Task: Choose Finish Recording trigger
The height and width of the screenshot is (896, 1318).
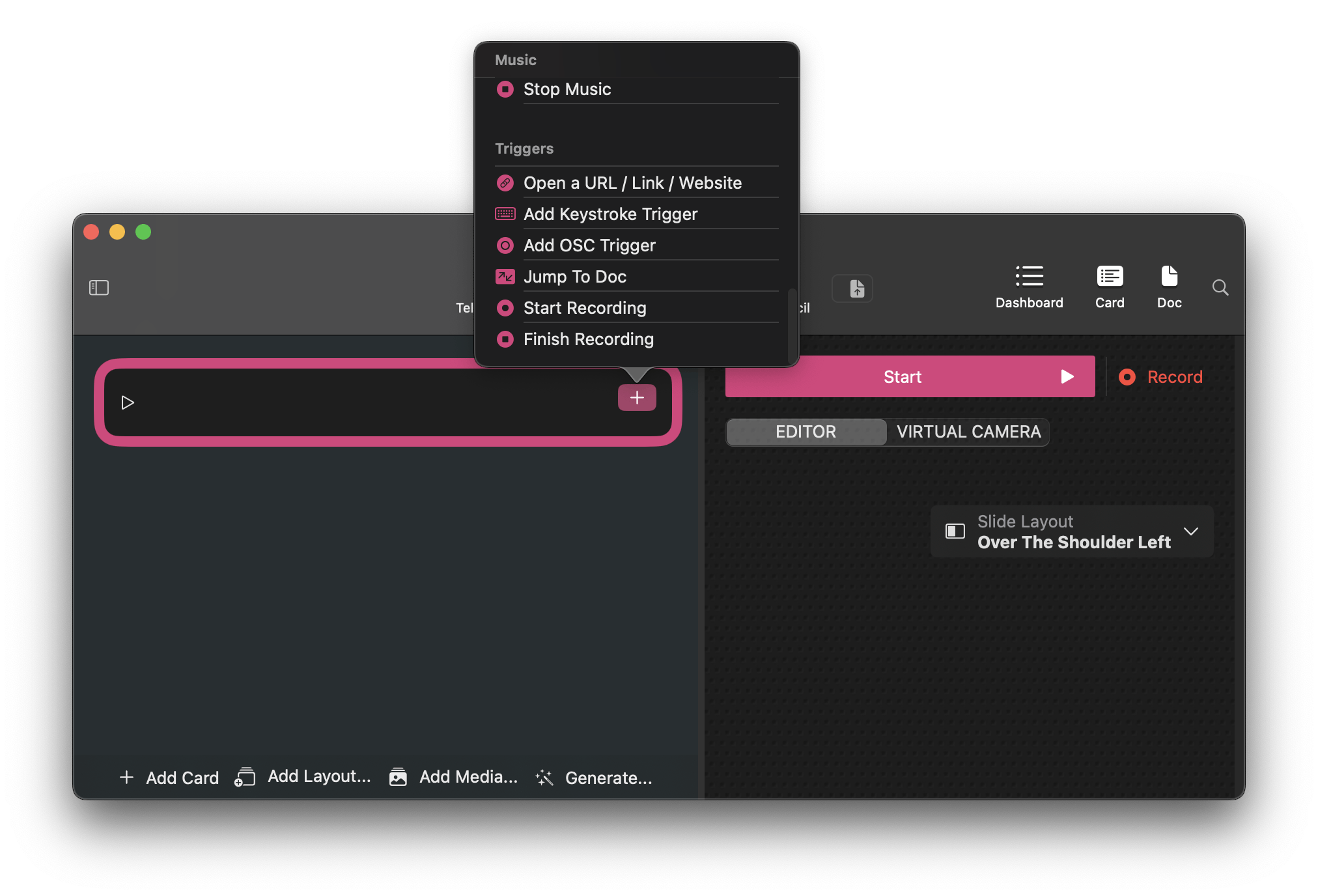Action: (636, 339)
